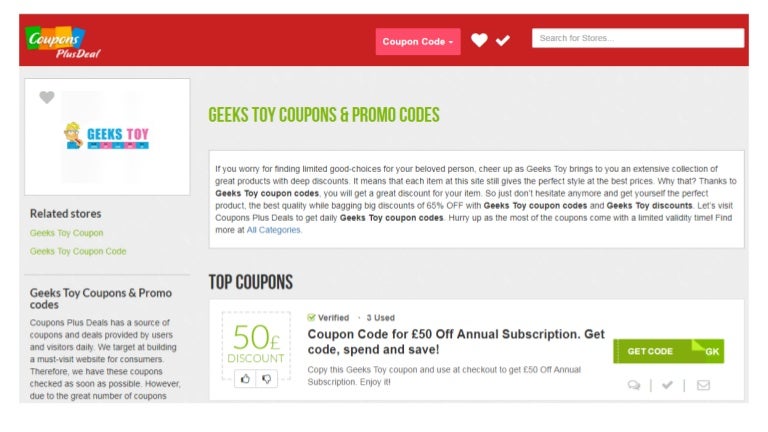Favorite the Geeks Toy store with the gray heart
The width and height of the screenshot is (768, 432).
pyautogui.click(x=46, y=97)
